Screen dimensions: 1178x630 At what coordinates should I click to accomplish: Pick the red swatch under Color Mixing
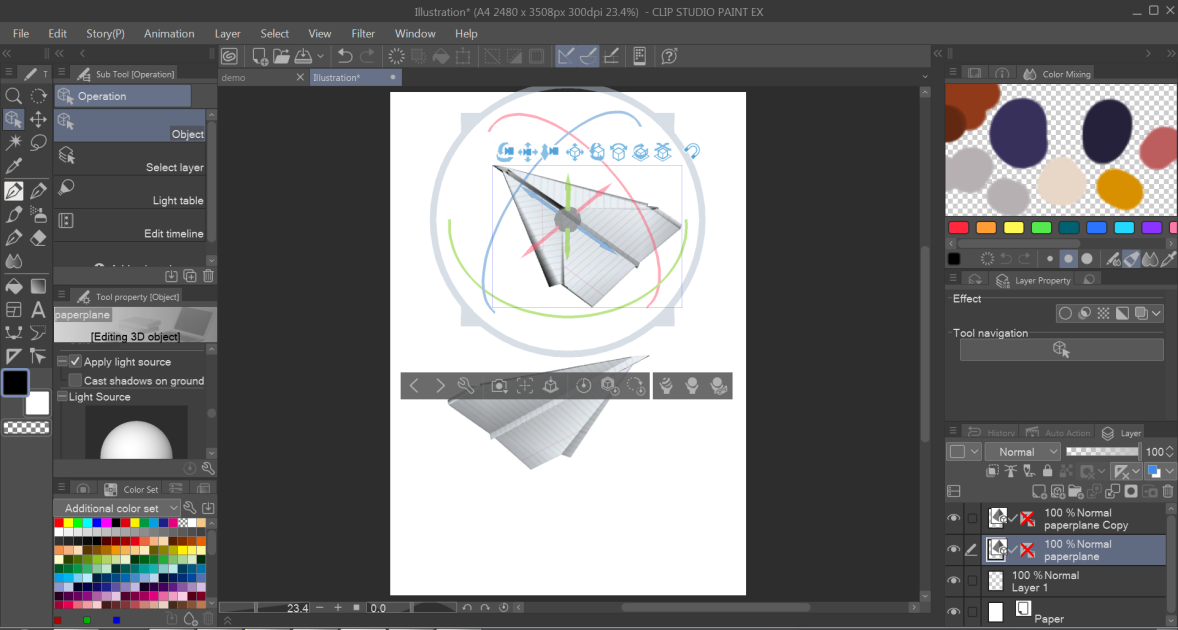pyautogui.click(x=958, y=228)
